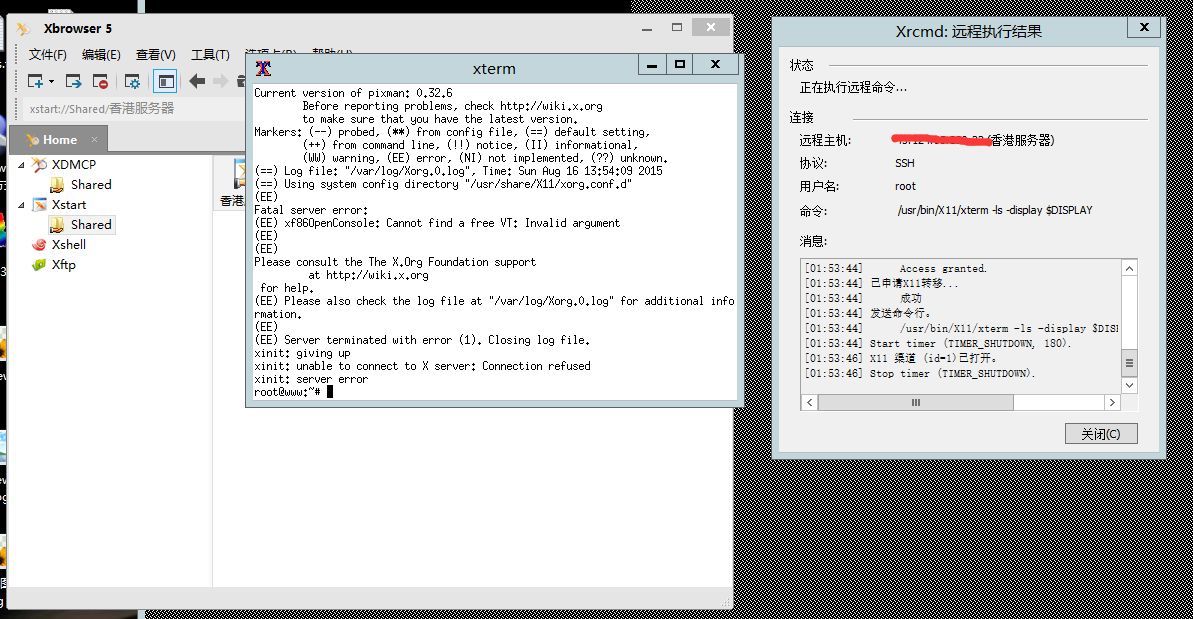Click the session icon with red minus
The image size is (1193, 619).
(100, 81)
